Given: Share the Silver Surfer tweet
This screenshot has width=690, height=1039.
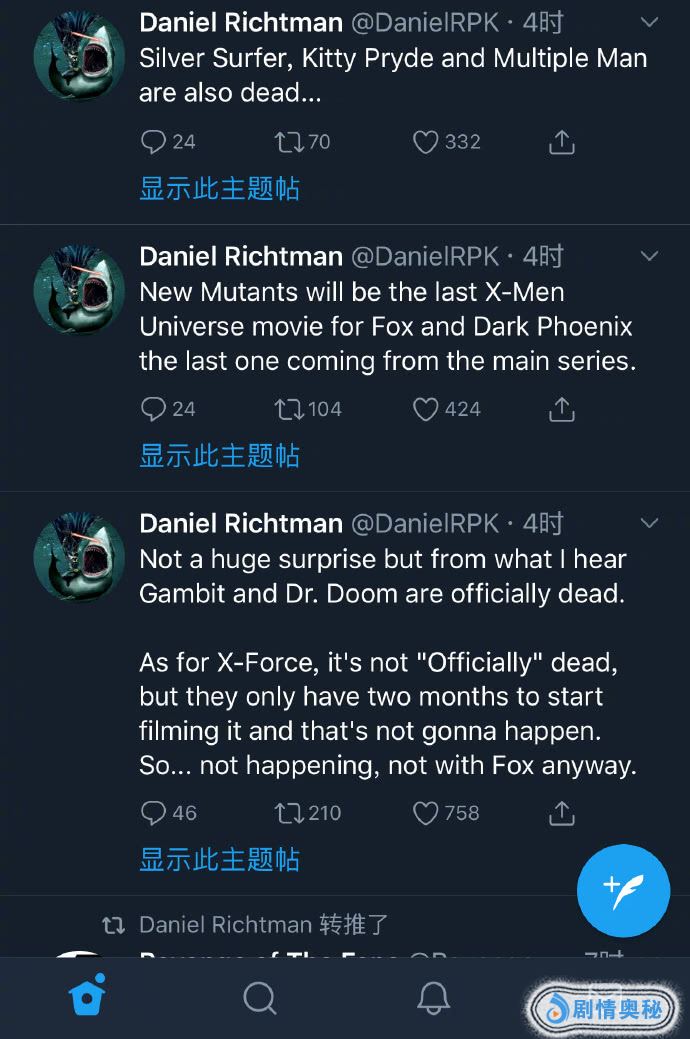Looking at the screenshot, I should tap(562, 142).
